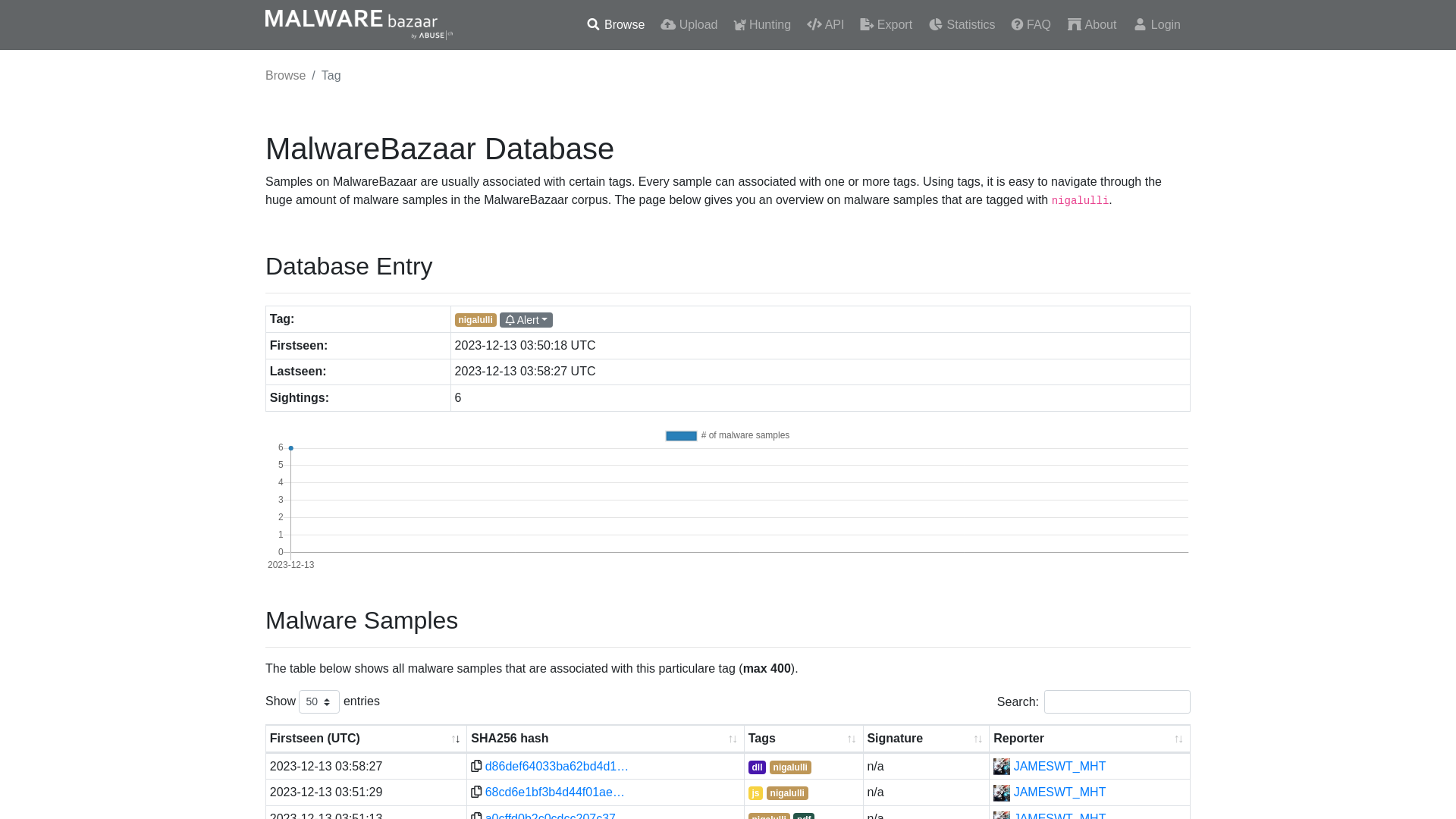Open the FAQ page
The width and height of the screenshot is (1456, 819).
1031,25
